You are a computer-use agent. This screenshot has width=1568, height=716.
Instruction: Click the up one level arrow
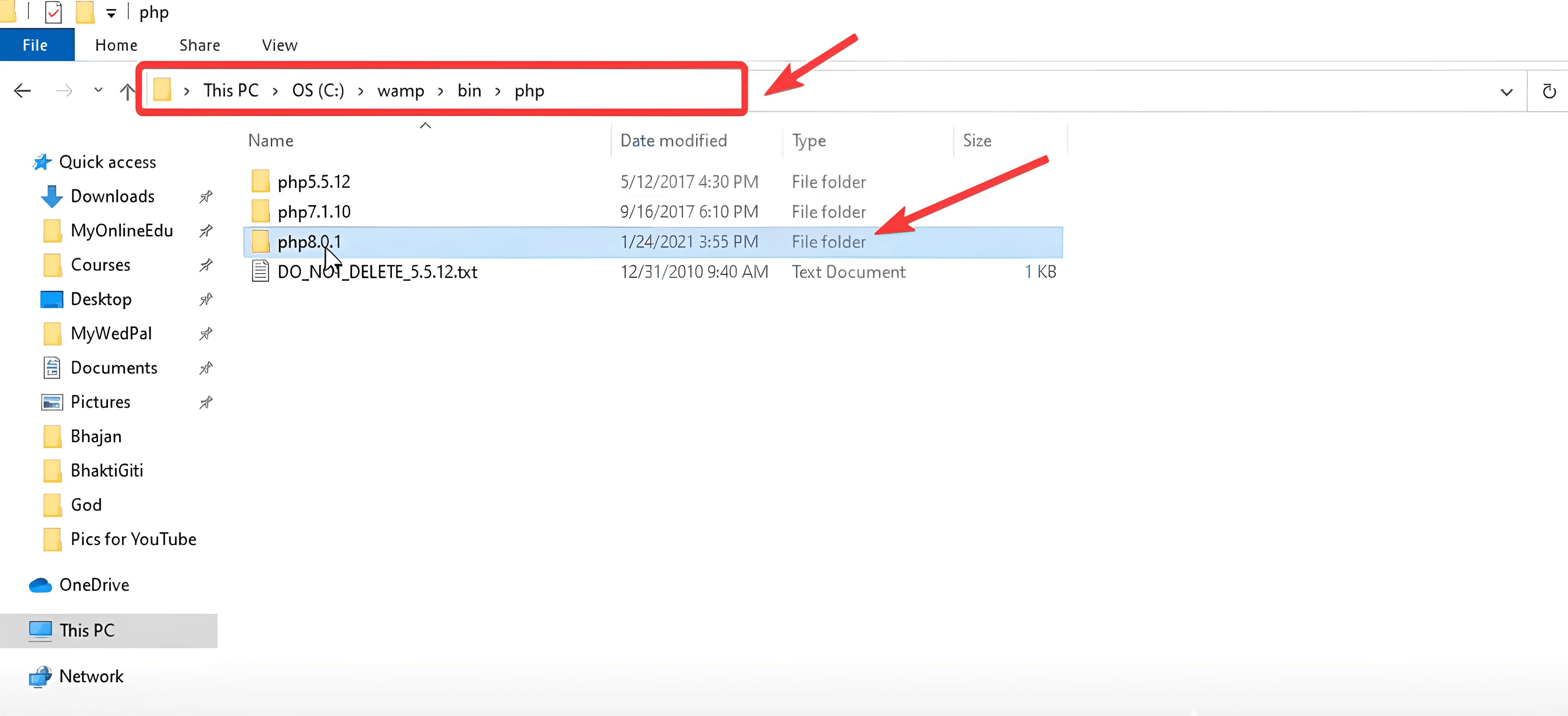(x=127, y=90)
